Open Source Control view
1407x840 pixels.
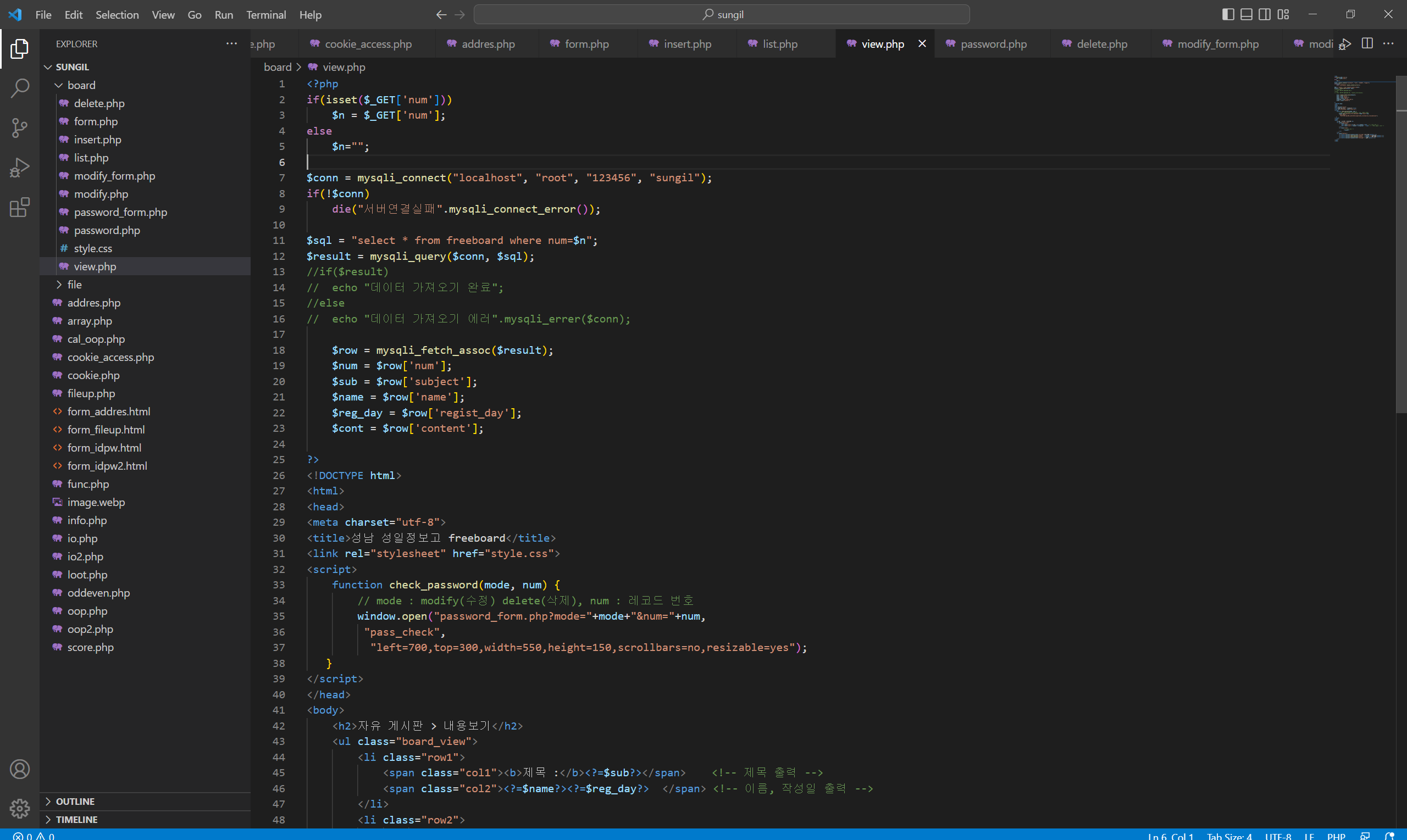pos(20,128)
